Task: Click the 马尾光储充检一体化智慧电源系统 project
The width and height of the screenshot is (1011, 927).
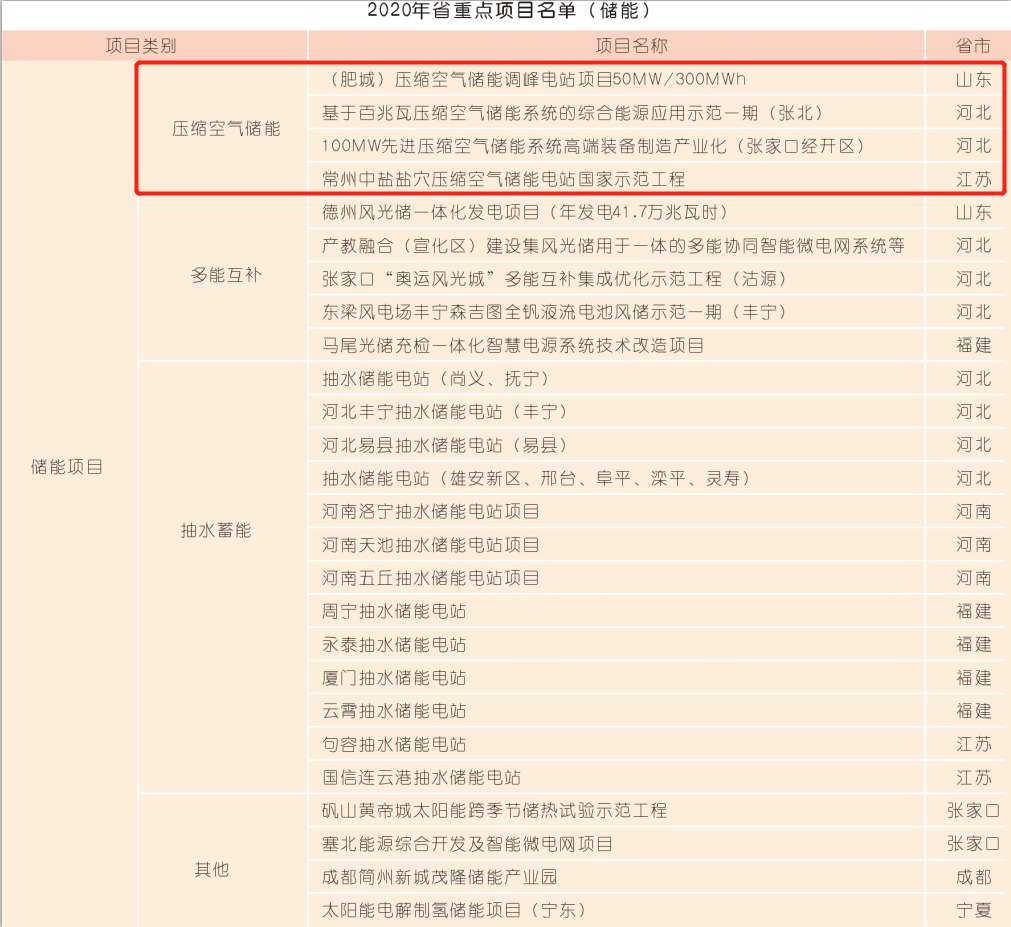Action: [x=512, y=346]
